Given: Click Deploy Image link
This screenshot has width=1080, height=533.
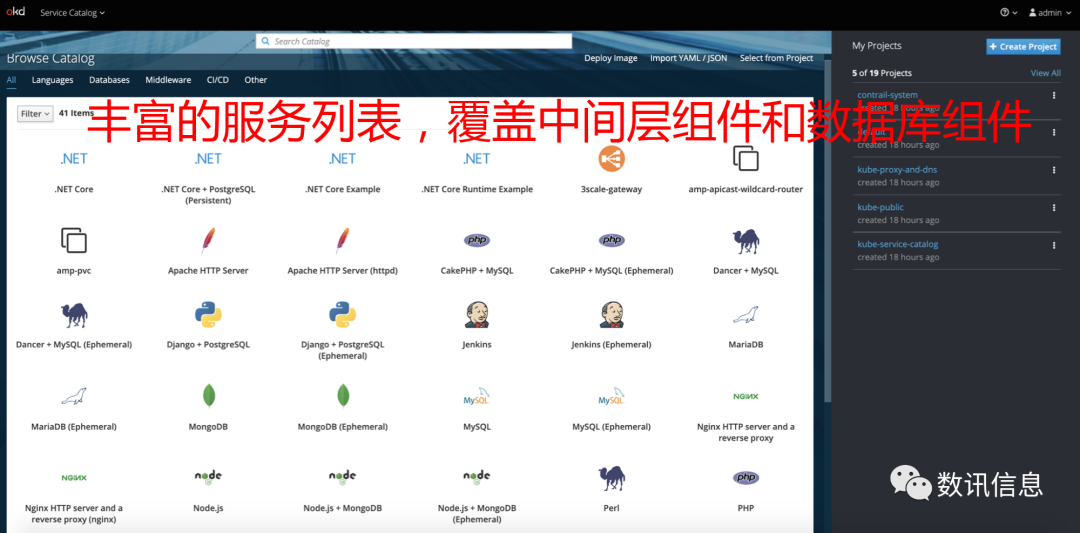Looking at the screenshot, I should (611, 59).
